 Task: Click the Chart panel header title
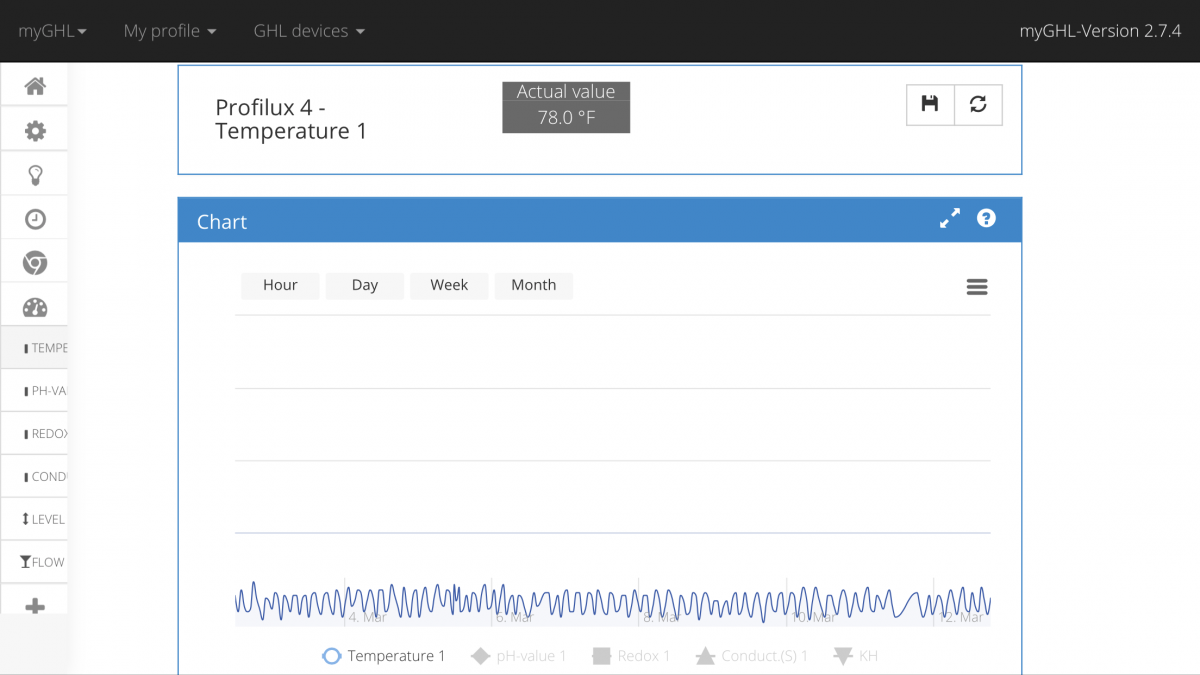pos(222,222)
